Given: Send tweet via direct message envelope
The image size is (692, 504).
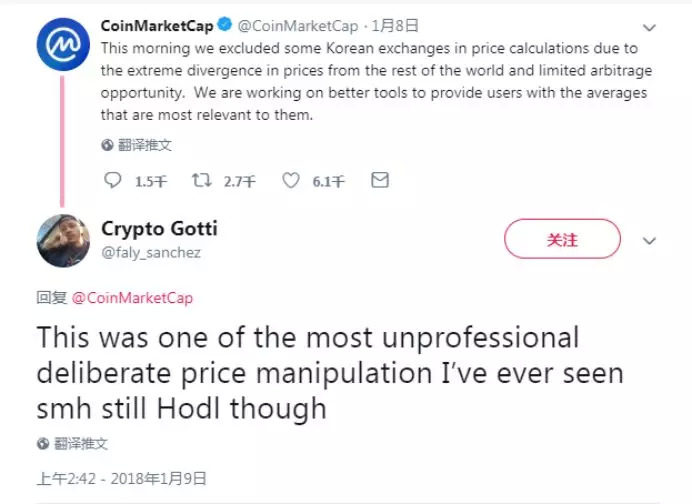Looking at the screenshot, I should pyautogui.click(x=379, y=181).
